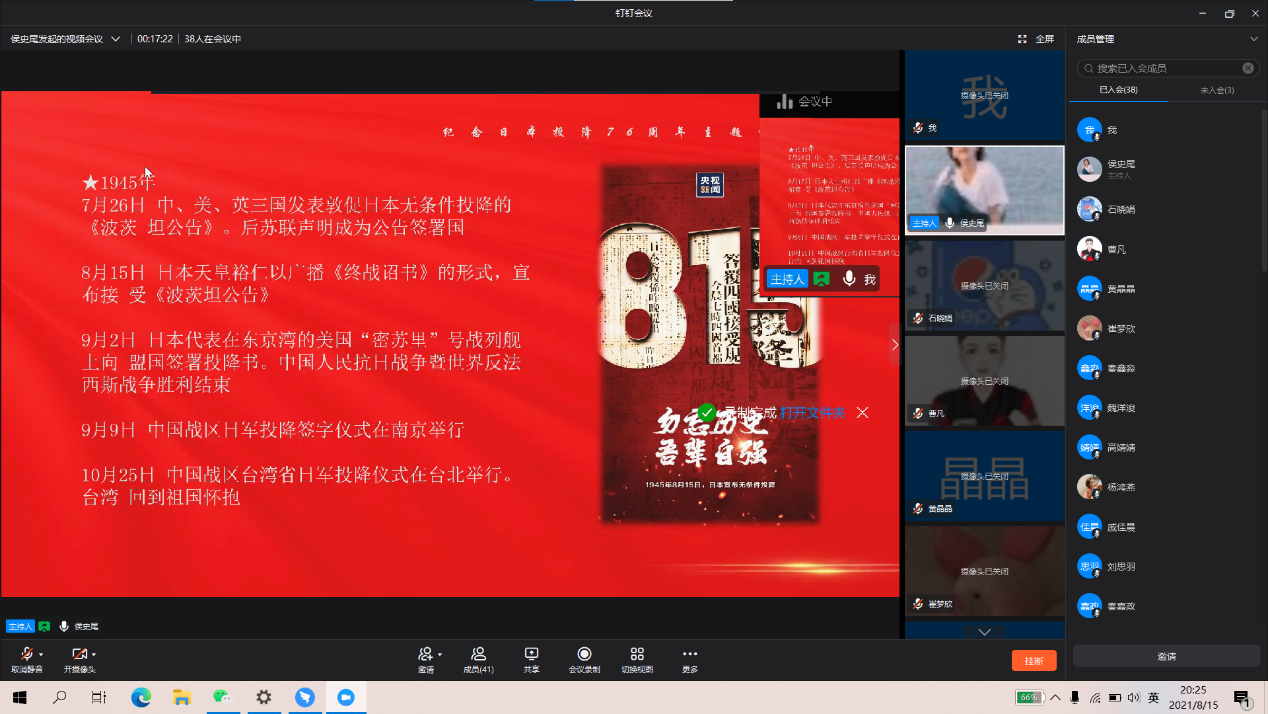Viewport: 1268px width, 714px height.
Task: Click the 邀请 invite icon in toolbar
Action: click(x=426, y=655)
